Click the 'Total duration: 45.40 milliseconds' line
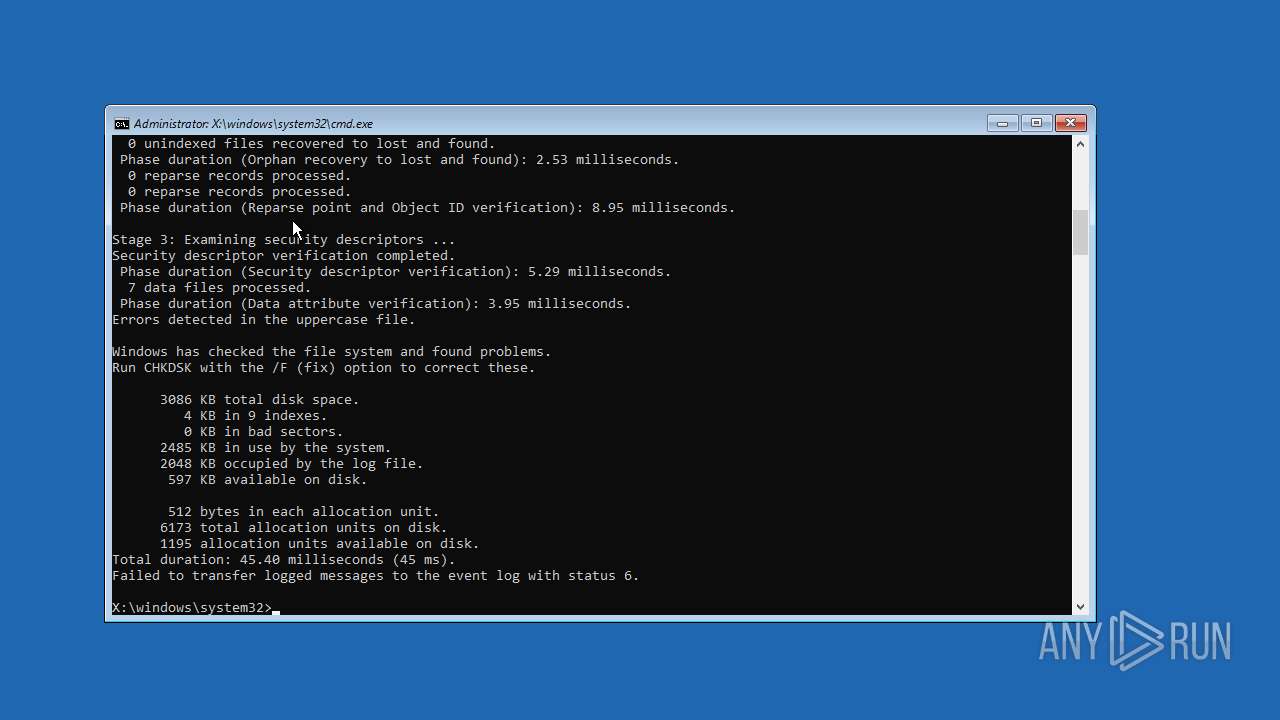 click(x=284, y=560)
